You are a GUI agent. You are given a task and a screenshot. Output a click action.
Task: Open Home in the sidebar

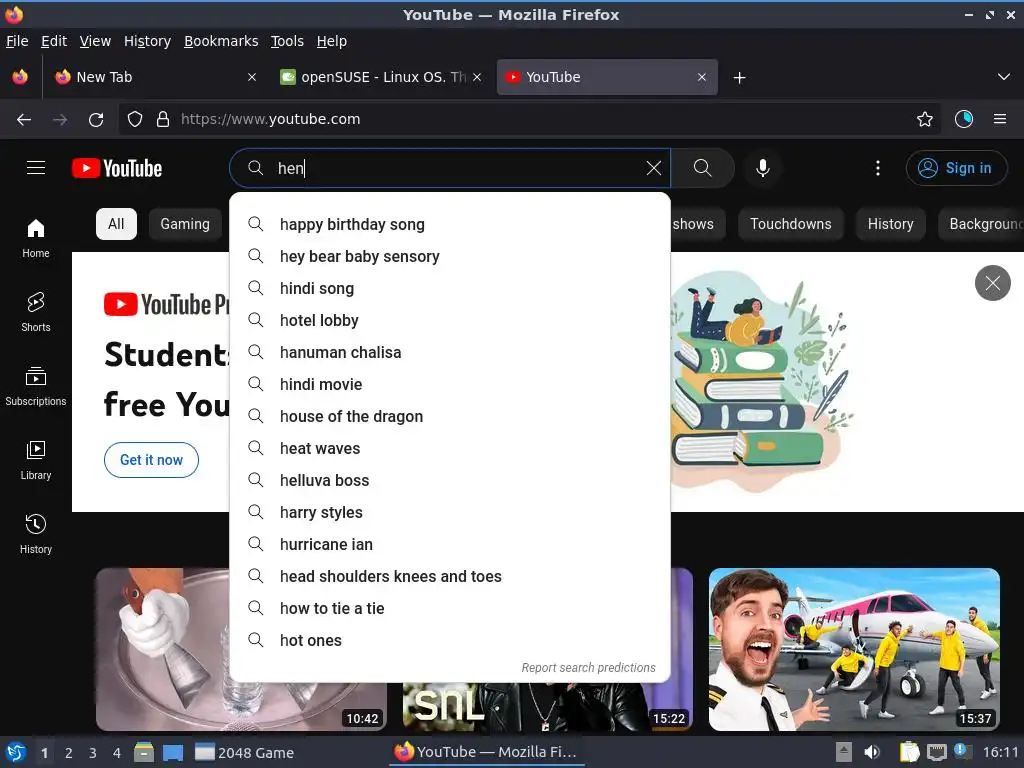(x=36, y=239)
